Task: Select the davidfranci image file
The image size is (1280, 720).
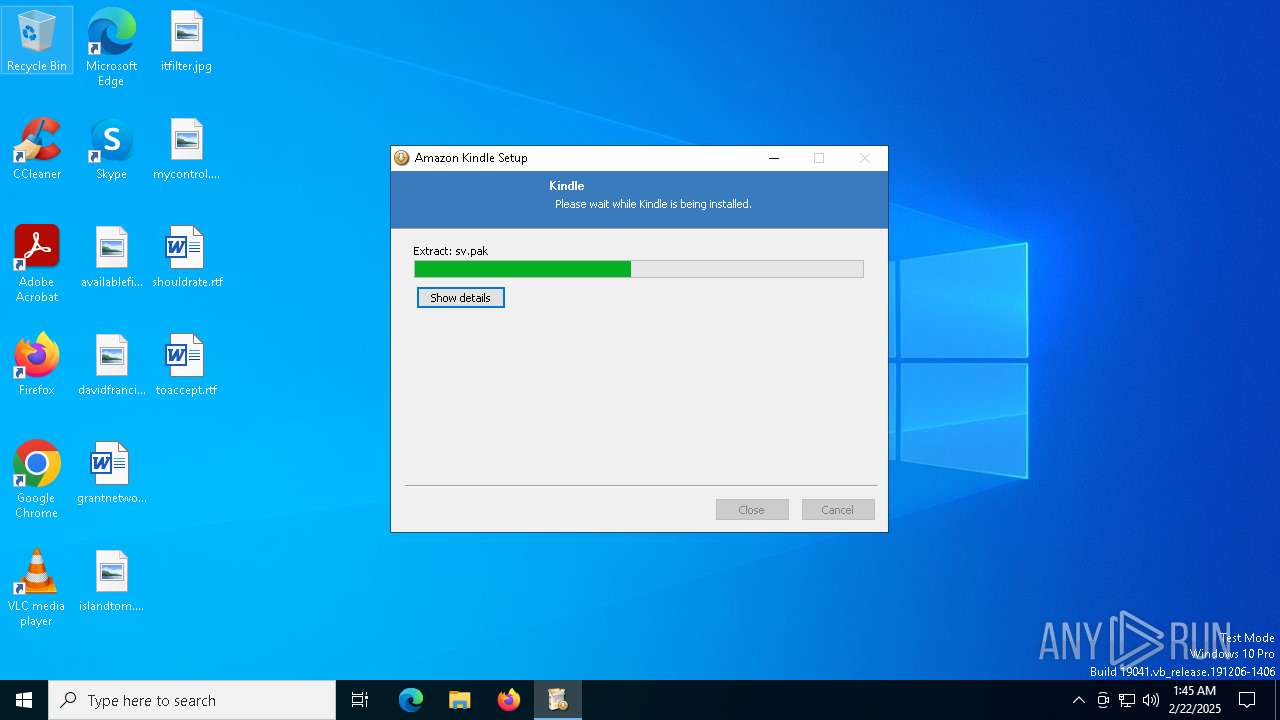Action: pyautogui.click(x=111, y=365)
